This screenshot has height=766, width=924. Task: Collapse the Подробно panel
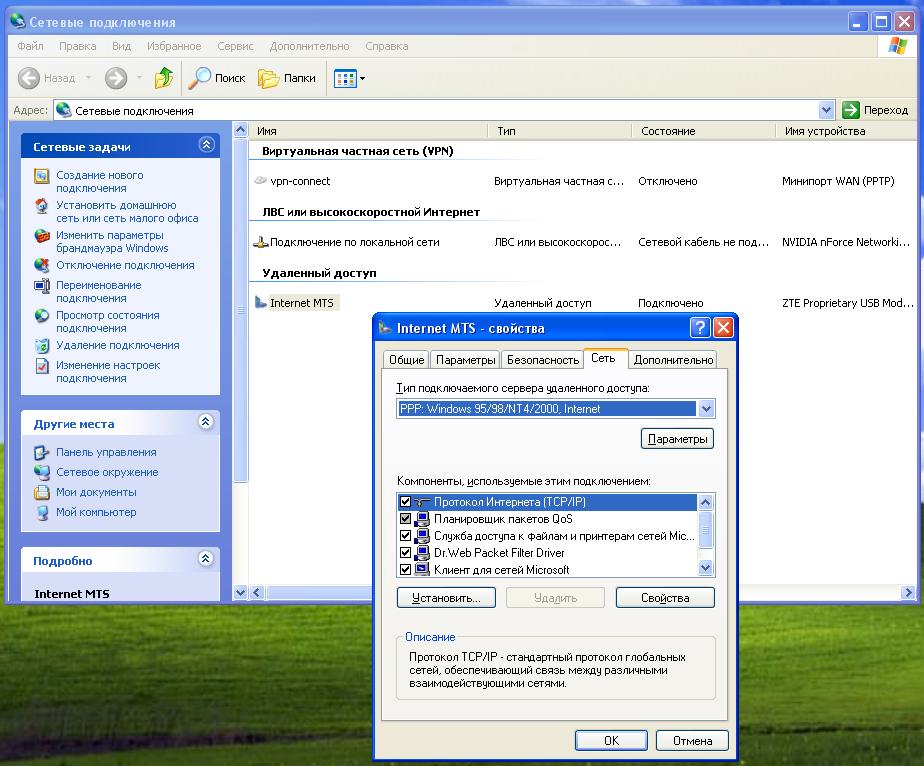point(206,559)
